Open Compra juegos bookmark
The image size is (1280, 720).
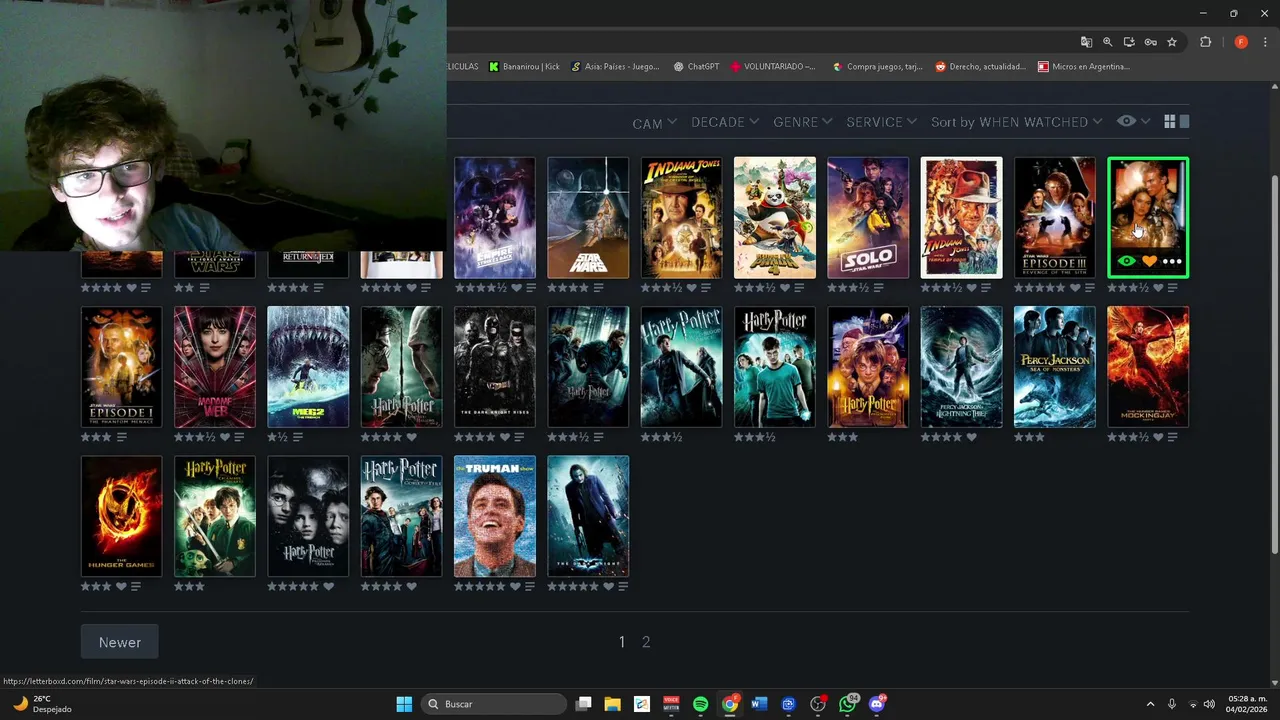[877, 67]
